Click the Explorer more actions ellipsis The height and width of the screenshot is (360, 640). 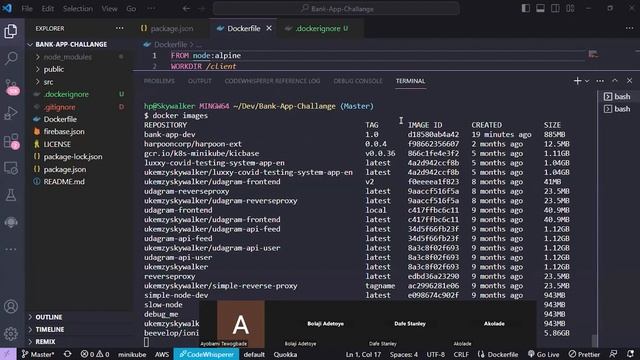120,28
